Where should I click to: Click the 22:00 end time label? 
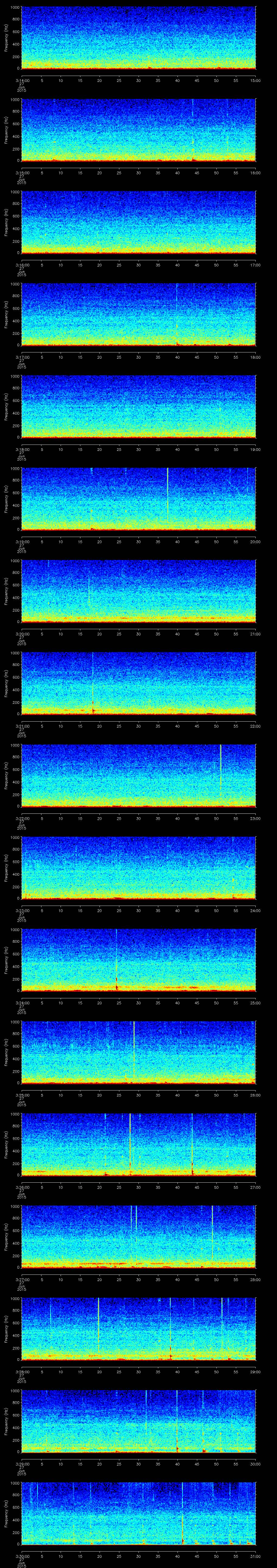256,726
